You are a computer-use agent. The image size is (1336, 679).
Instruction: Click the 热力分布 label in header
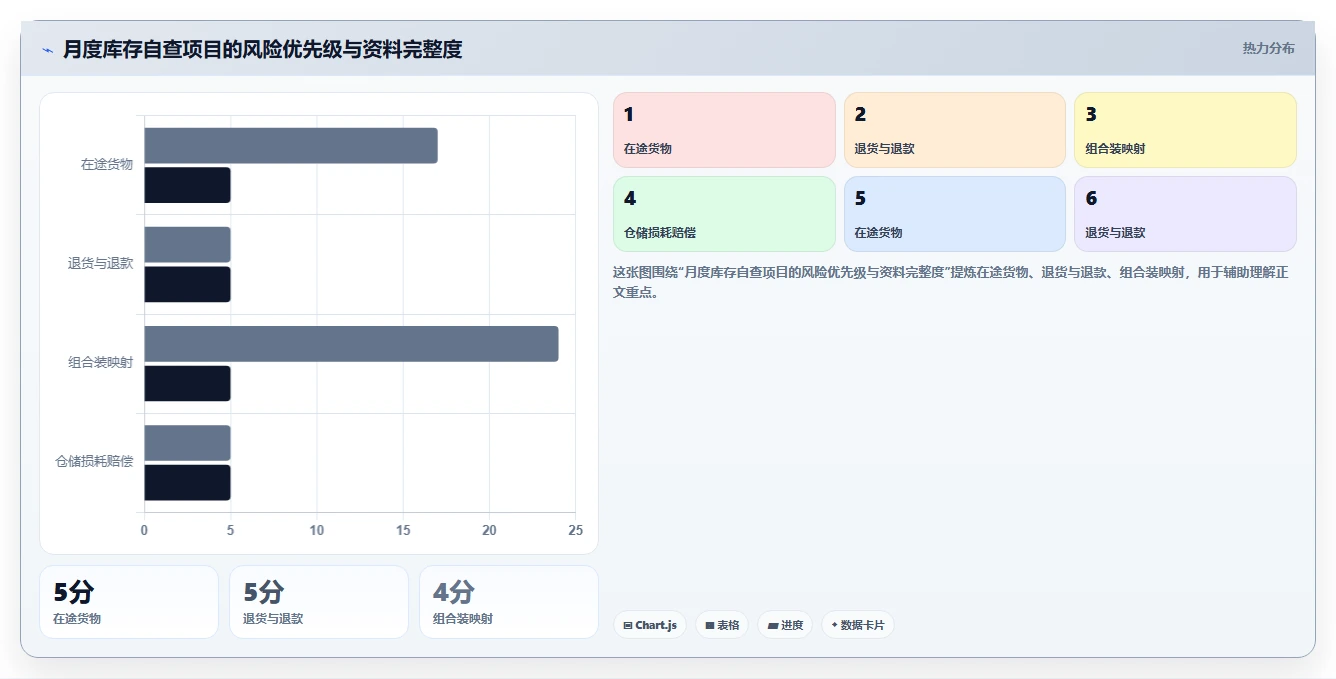click(1268, 49)
